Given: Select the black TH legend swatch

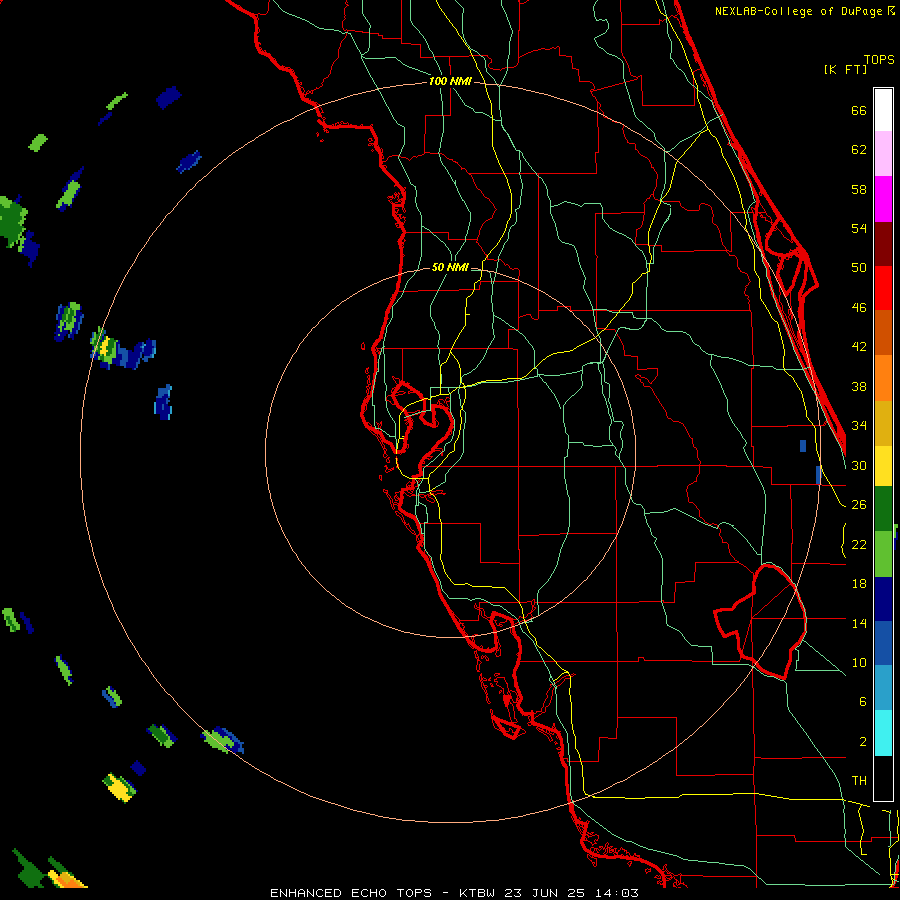Looking at the screenshot, I should click(x=883, y=778).
